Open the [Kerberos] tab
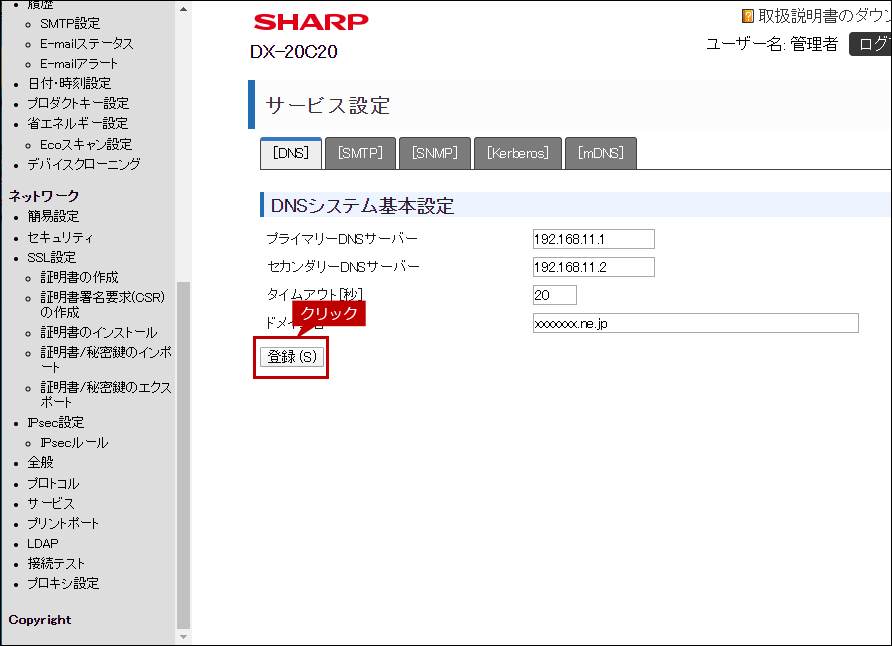The height and width of the screenshot is (646, 892). click(518, 153)
